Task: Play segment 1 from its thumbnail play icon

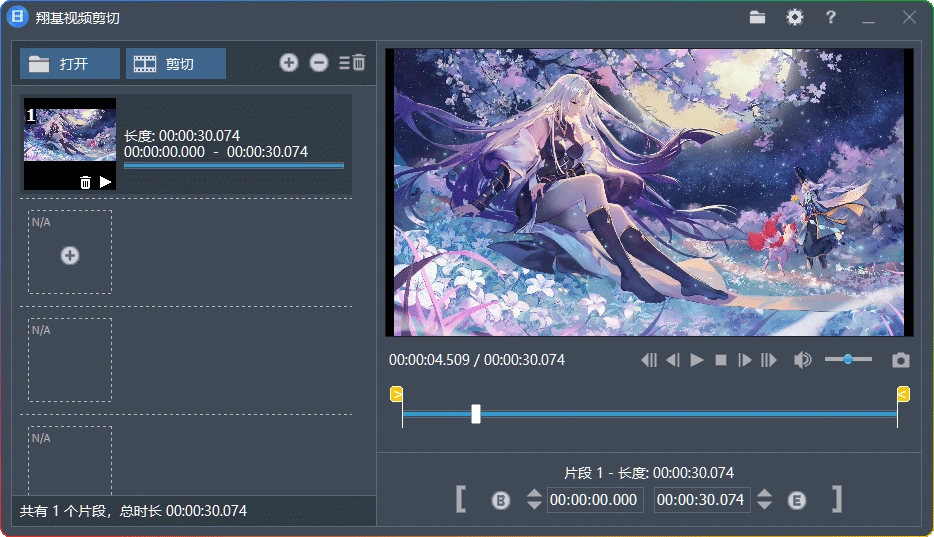Action: (105, 182)
